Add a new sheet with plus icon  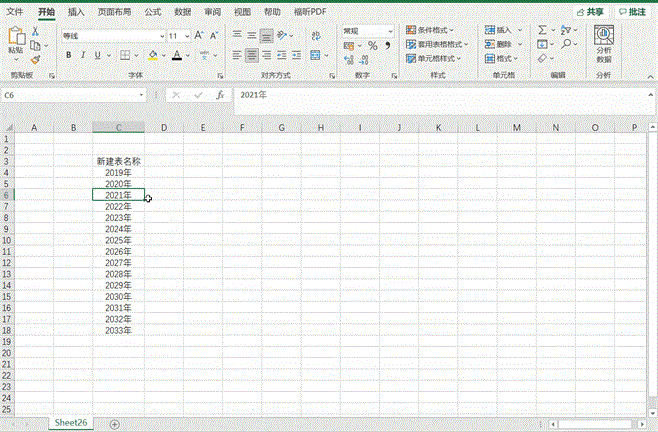point(114,424)
